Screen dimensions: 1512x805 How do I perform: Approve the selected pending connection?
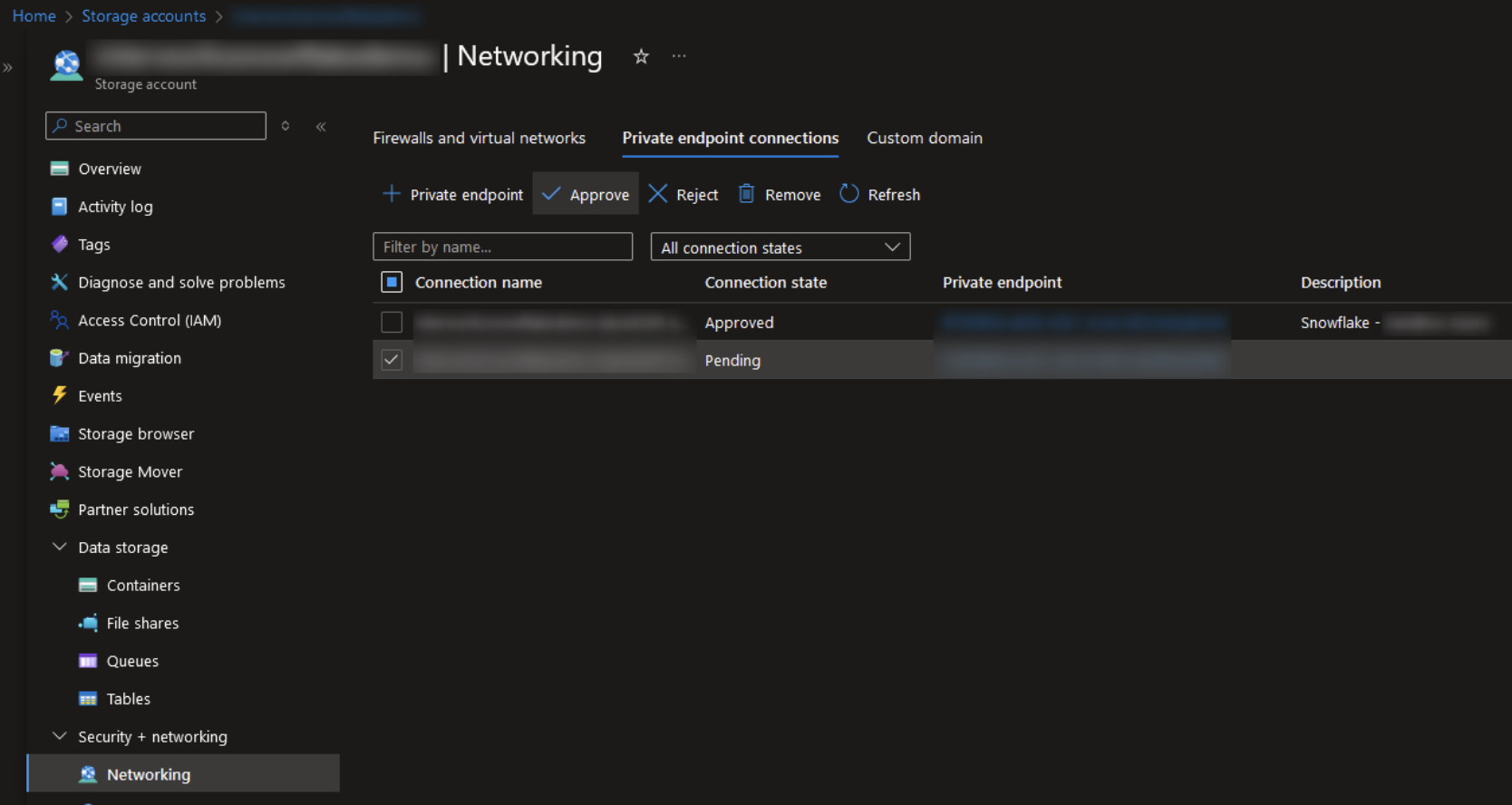586,195
